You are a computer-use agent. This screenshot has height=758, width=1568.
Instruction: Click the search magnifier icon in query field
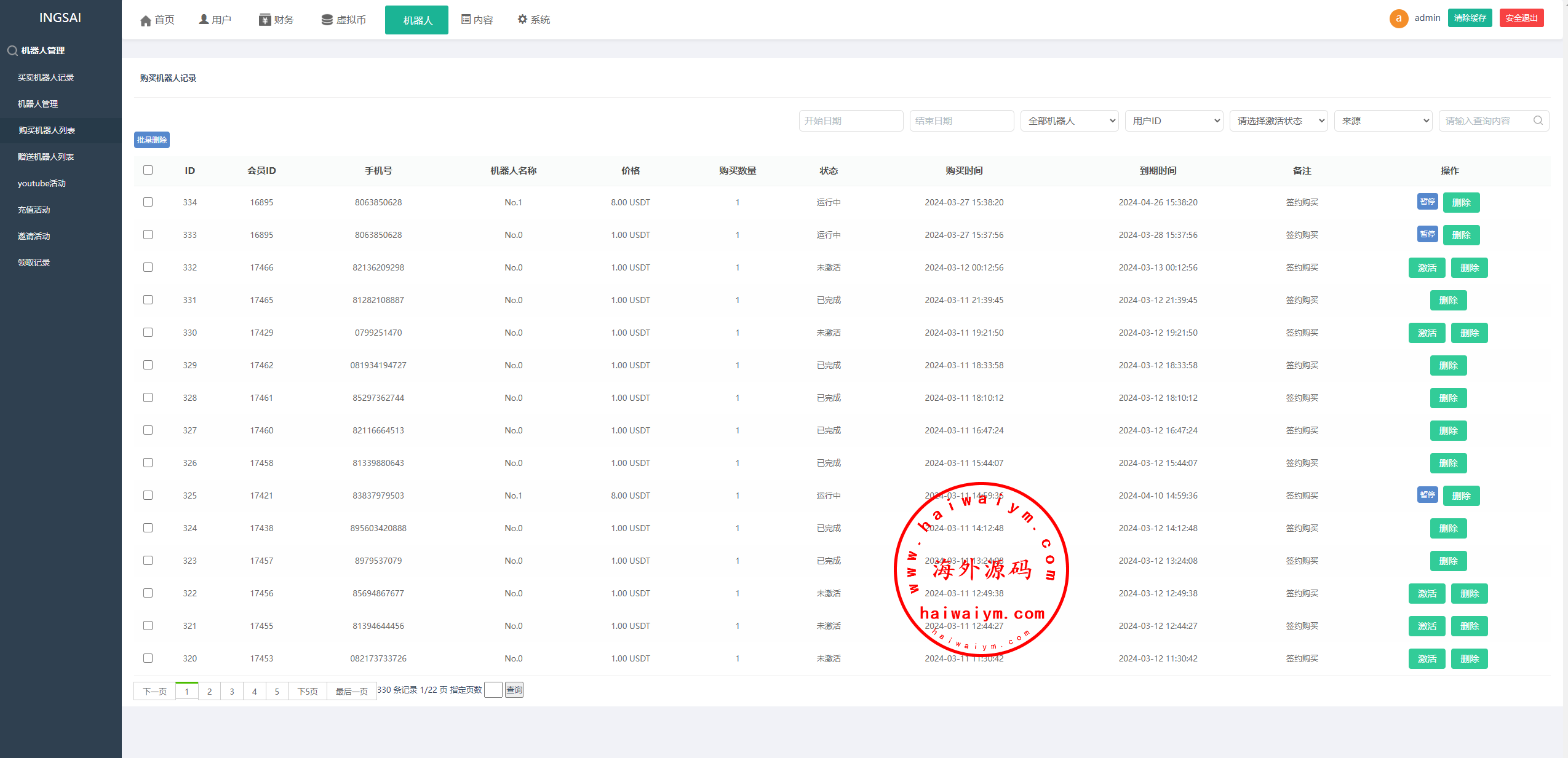pyautogui.click(x=1538, y=120)
